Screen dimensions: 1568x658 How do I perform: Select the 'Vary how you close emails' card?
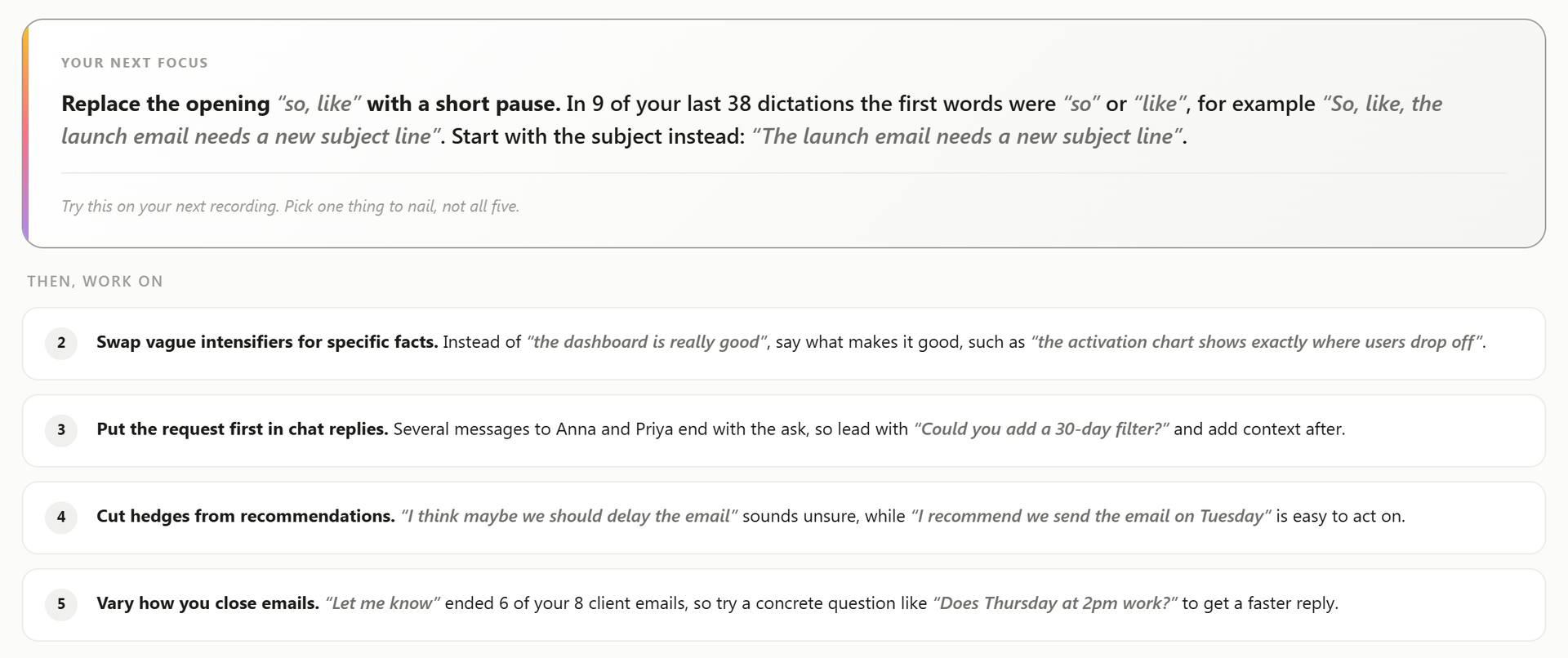point(784,605)
